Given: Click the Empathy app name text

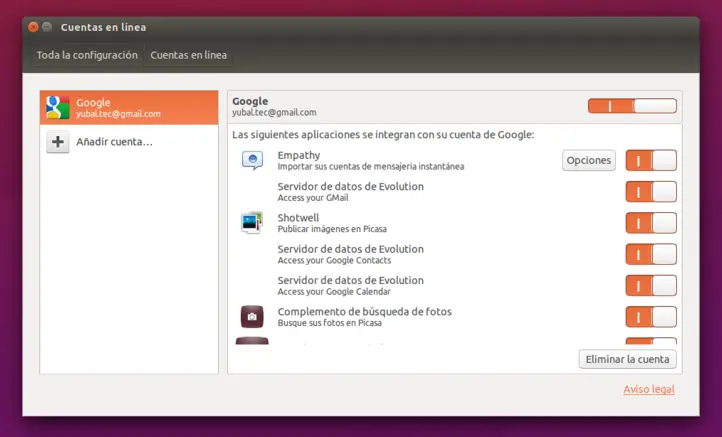Looking at the screenshot, I should (299, 155).
